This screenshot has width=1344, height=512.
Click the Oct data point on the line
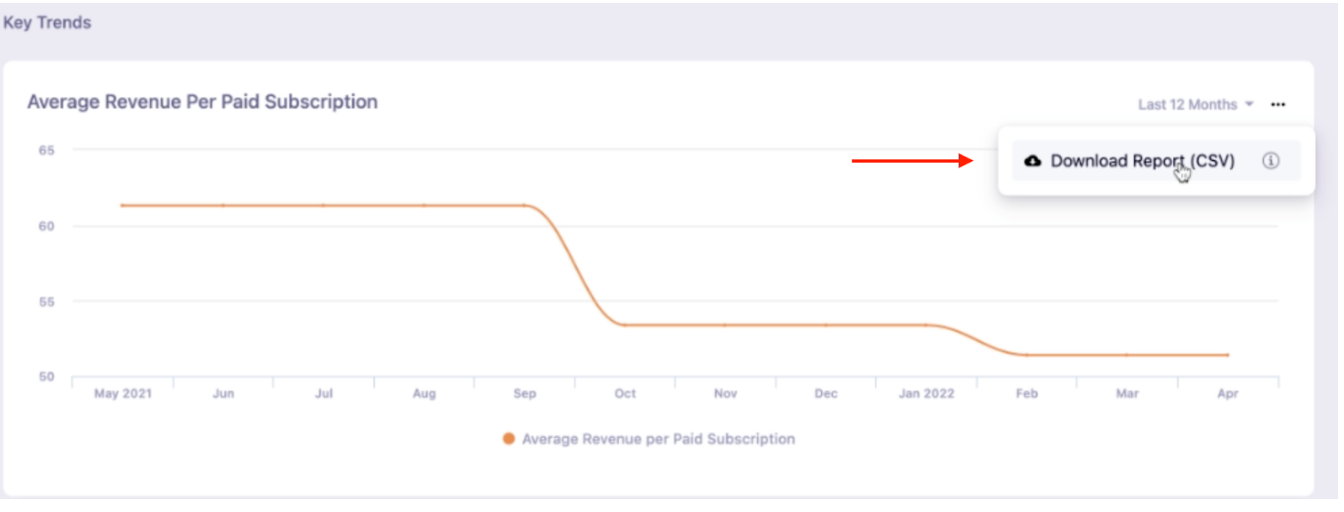pos(625,325)
